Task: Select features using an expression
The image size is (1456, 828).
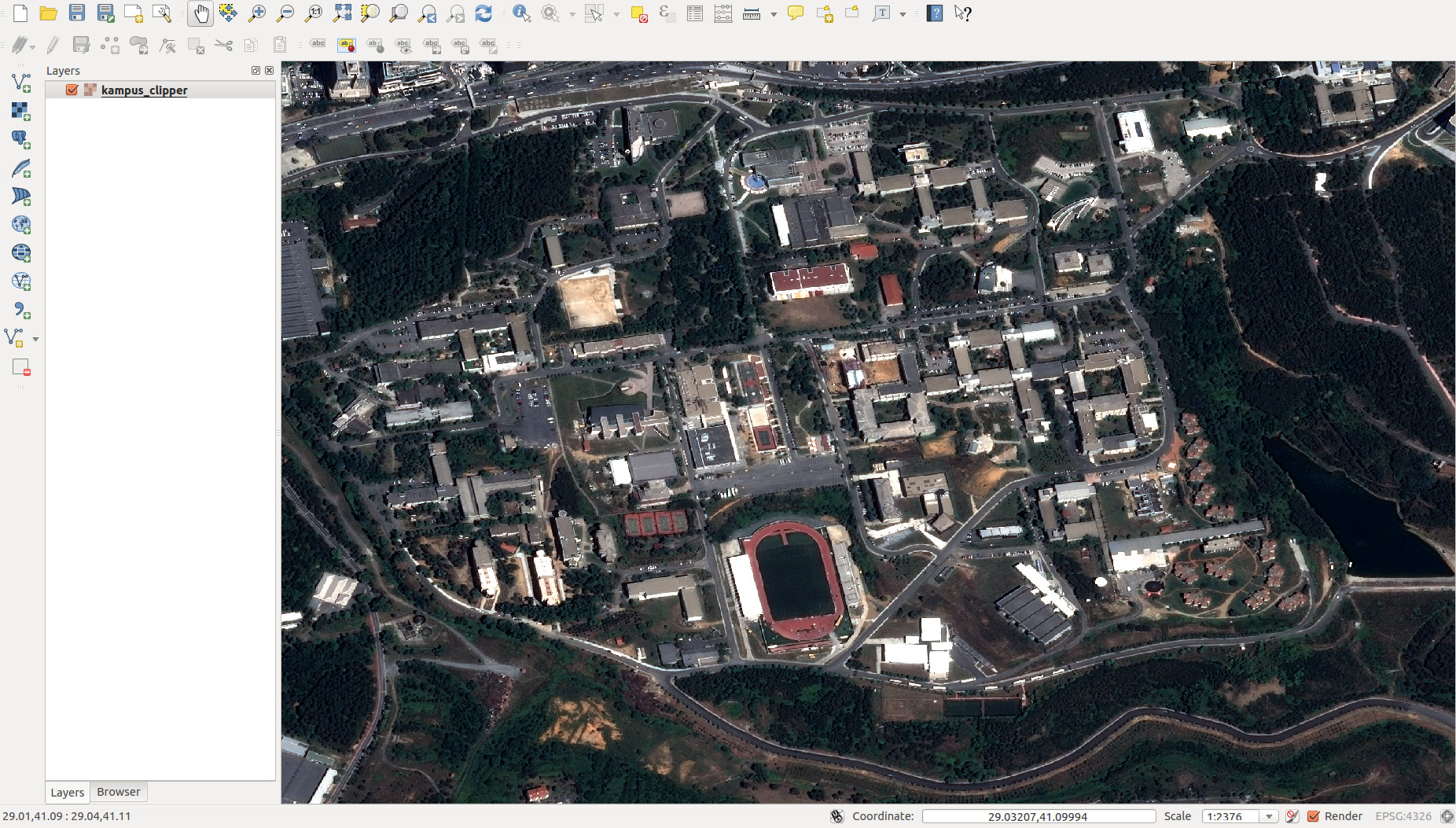Action: [667, 13]
